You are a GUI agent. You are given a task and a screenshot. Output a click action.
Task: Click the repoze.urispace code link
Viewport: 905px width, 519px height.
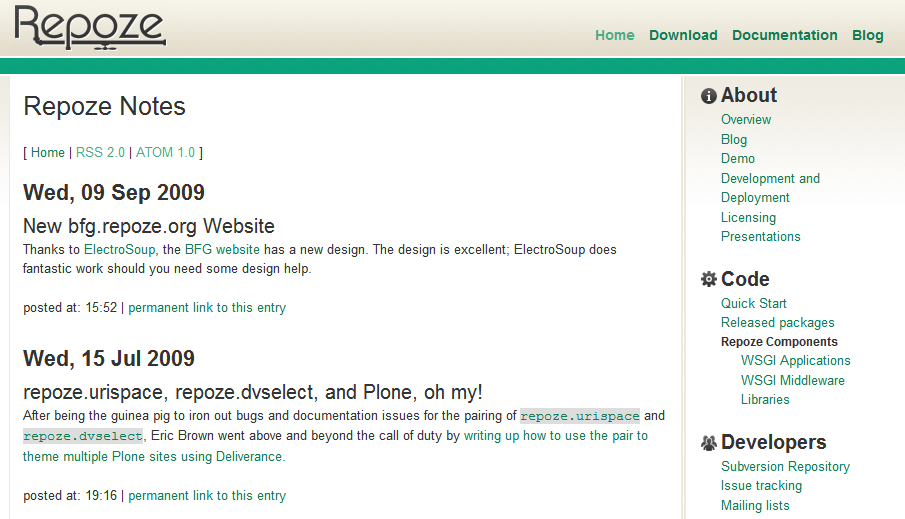[x=579, y=416]
